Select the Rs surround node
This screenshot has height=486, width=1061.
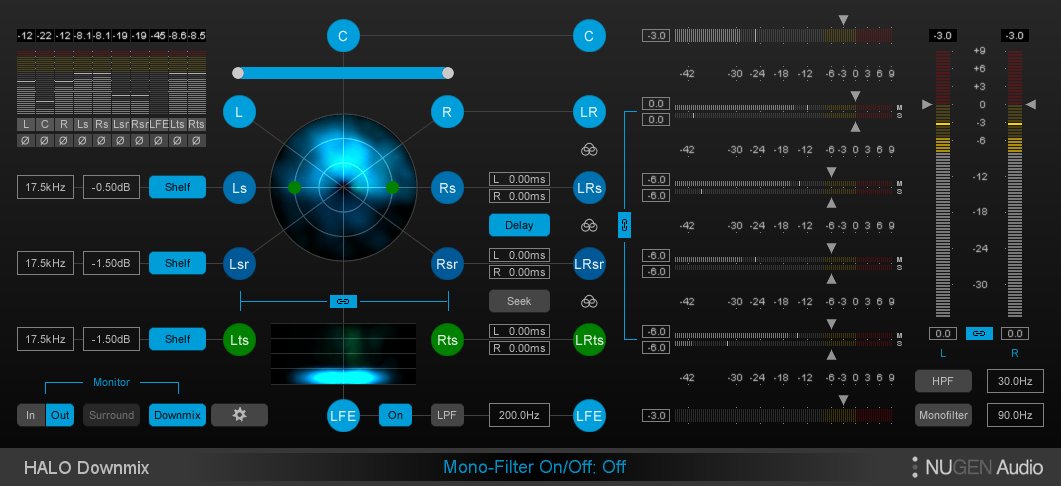tap(447, 187)
